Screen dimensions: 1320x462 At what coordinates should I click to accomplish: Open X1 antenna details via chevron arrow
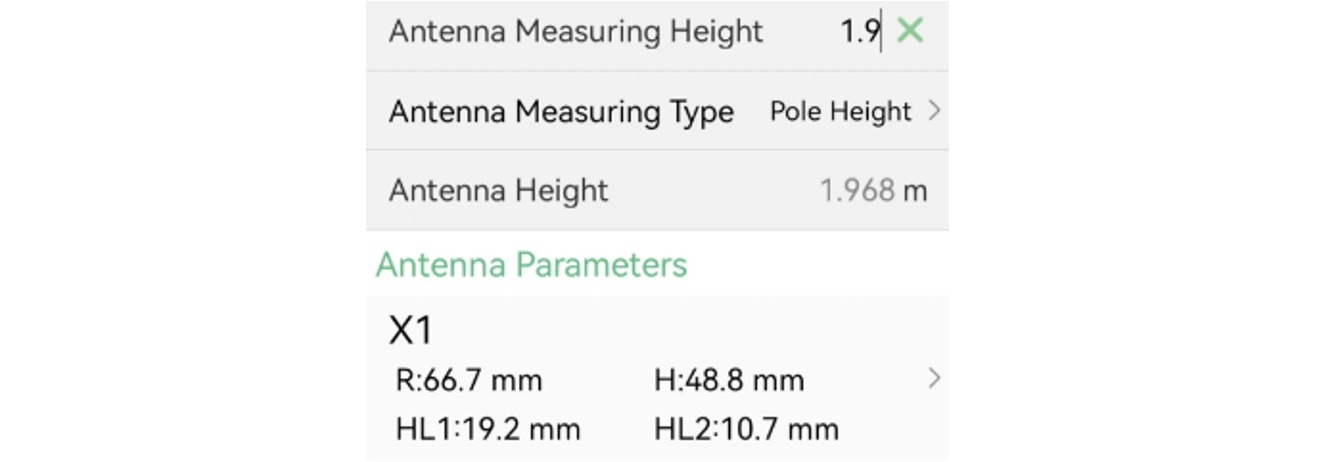click(934, 378)
